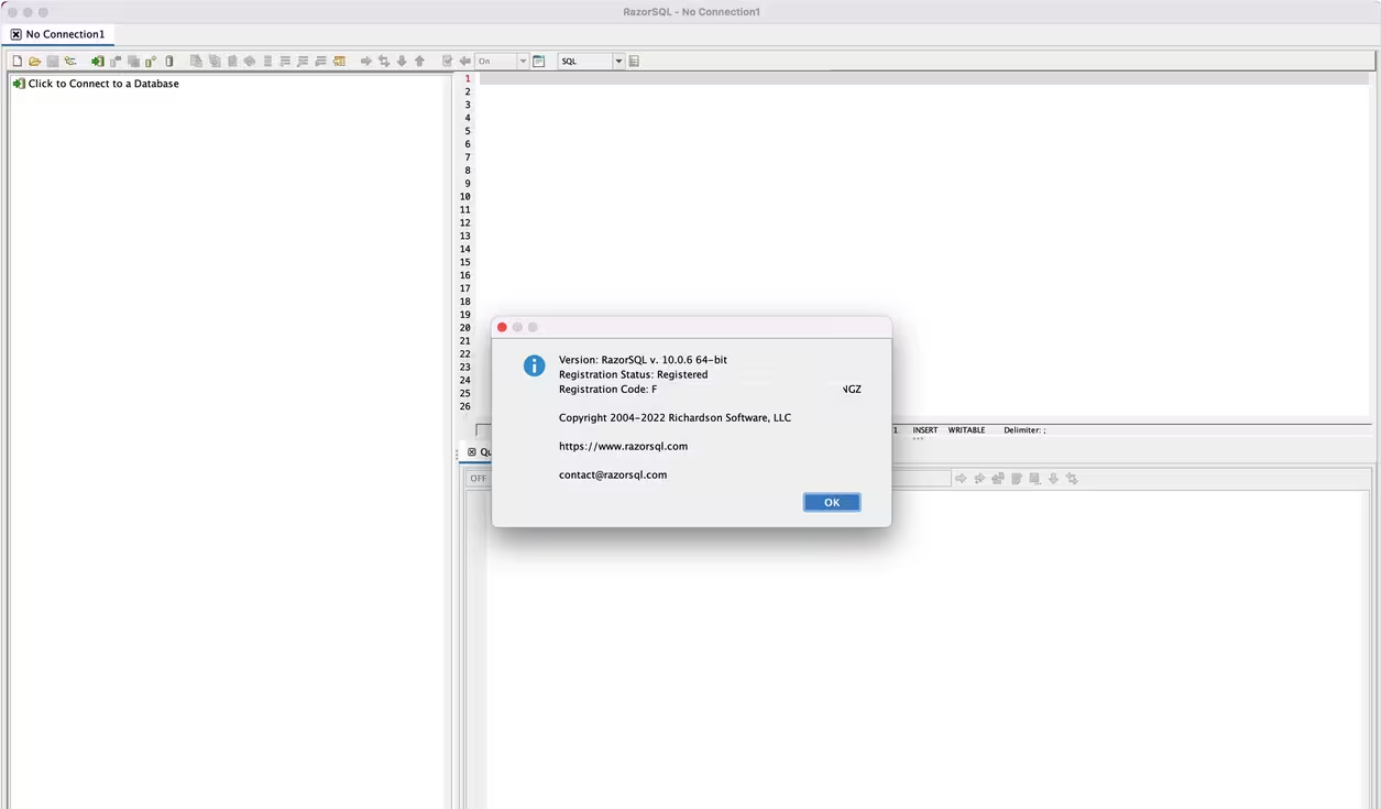Image resolution: width=1381 pixels, height=809 pixels.
Task: Click the OFF button in the results panel
Action: click(479, 479)
